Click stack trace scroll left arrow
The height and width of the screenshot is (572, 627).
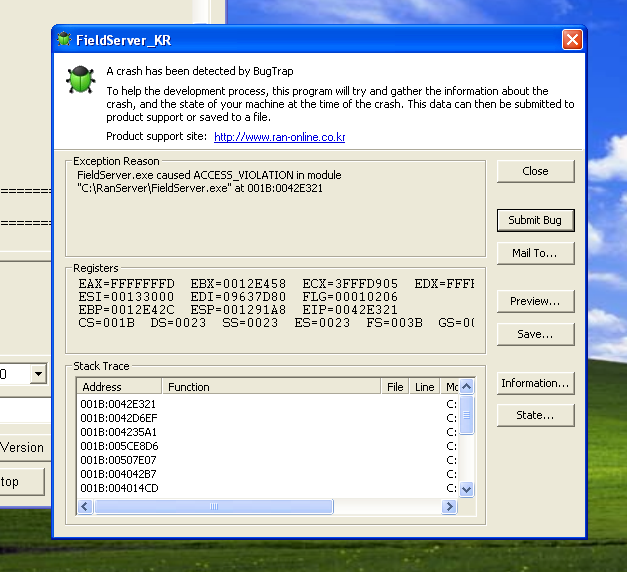pyautogui.click(x=85, y=507)
